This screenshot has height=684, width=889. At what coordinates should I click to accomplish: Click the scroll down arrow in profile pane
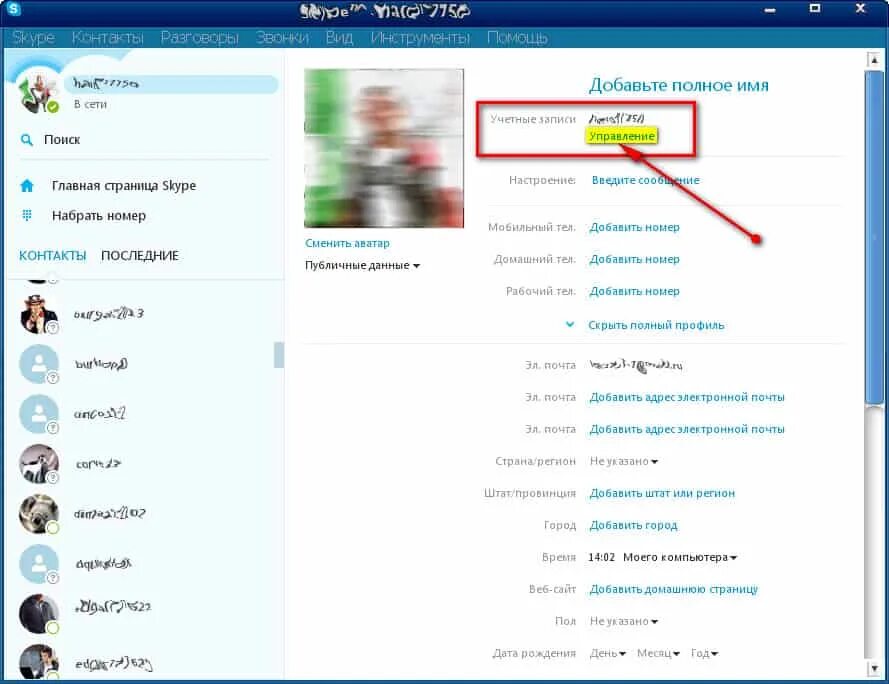(x=874, y=669)
